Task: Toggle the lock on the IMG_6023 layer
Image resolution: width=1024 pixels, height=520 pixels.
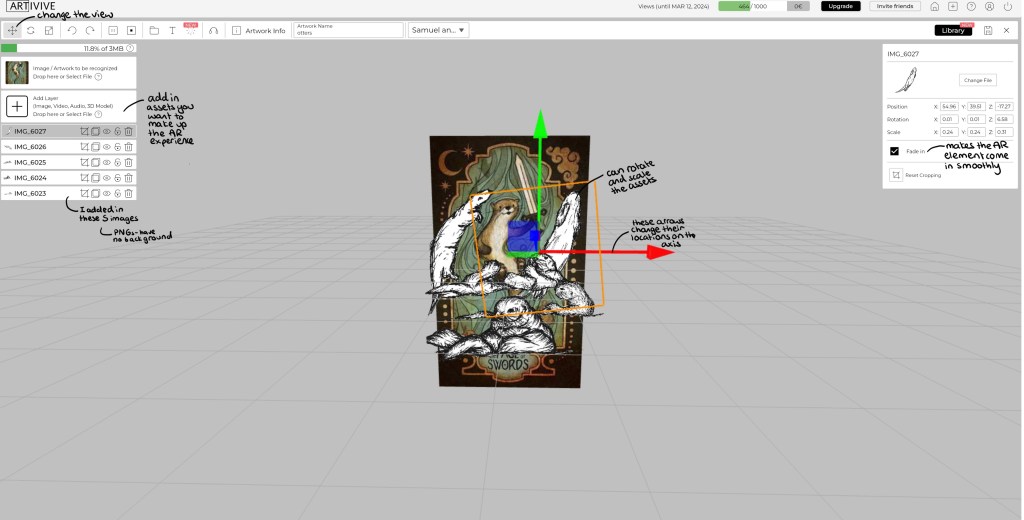Action: [x=118, y=193]
